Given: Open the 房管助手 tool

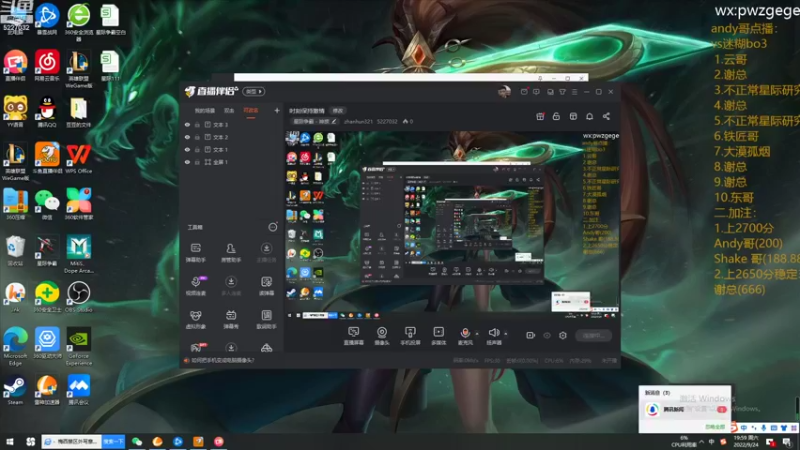Looking at the screenshot, I should point(231,253).
